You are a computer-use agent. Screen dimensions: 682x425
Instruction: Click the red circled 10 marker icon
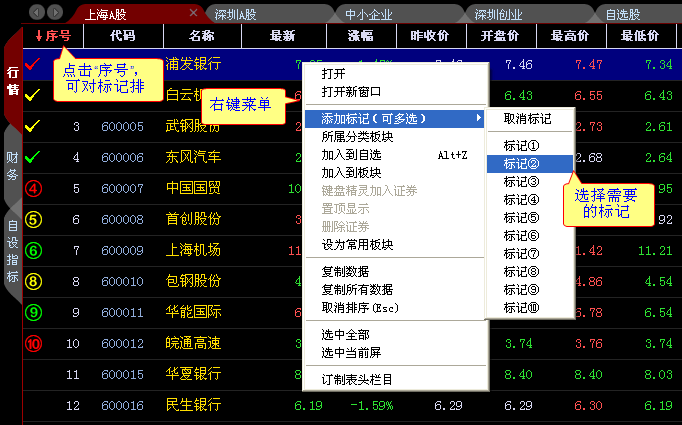[x=33, y=343]
